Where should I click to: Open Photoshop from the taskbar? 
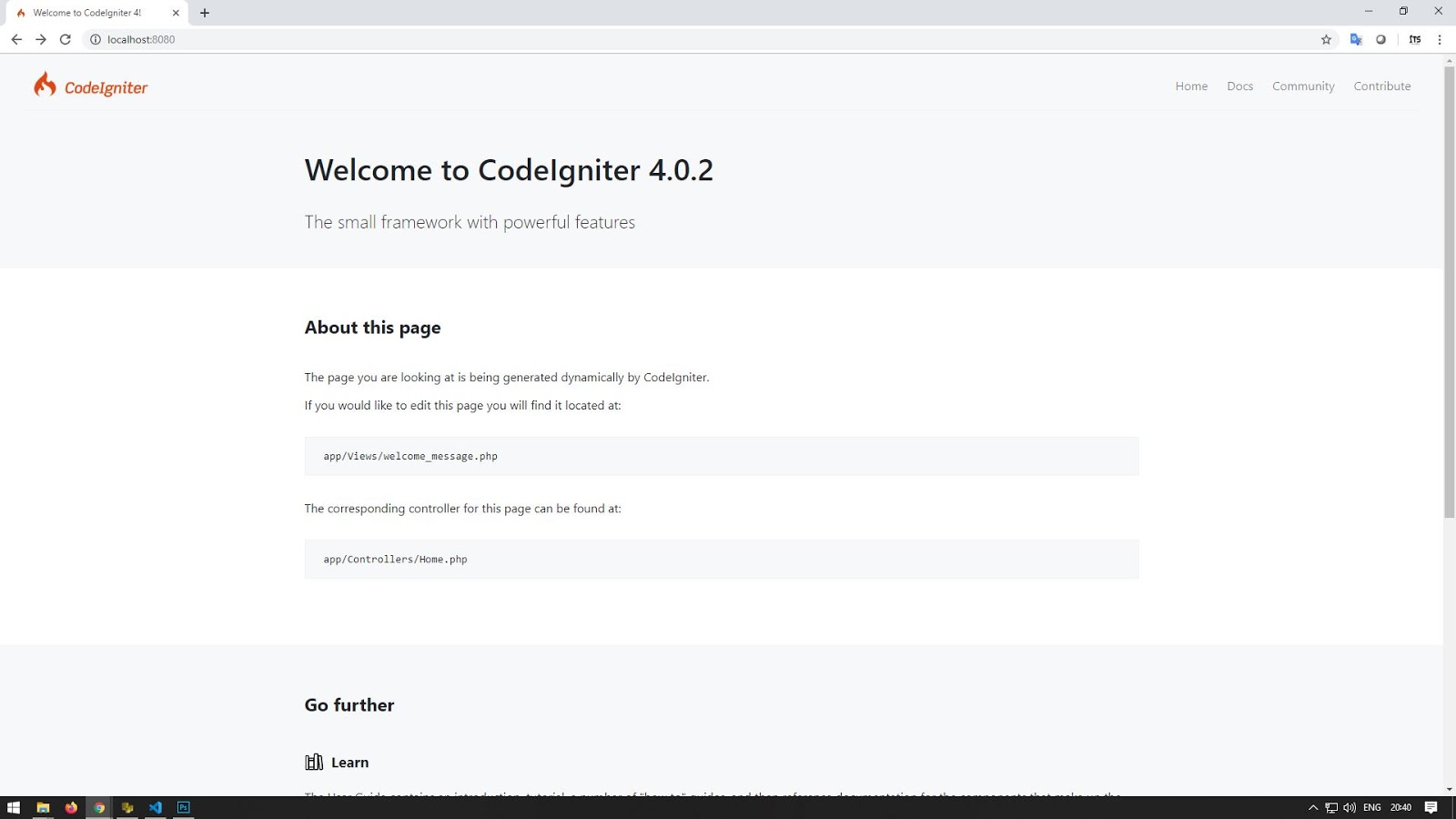pyautogui.click(x=183, y=807)
